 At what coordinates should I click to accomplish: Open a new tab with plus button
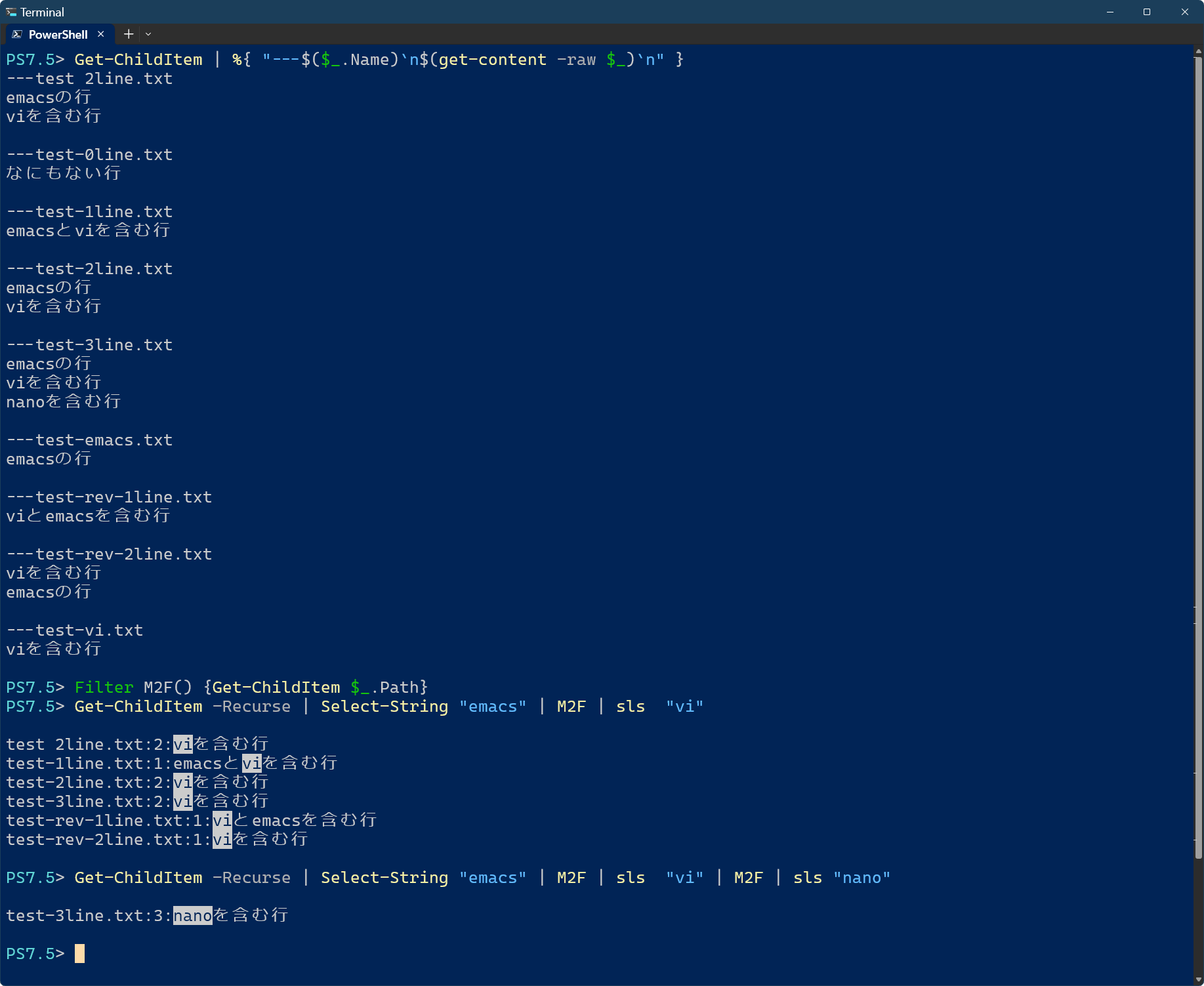pyautogui.click(x=129, y=34)
